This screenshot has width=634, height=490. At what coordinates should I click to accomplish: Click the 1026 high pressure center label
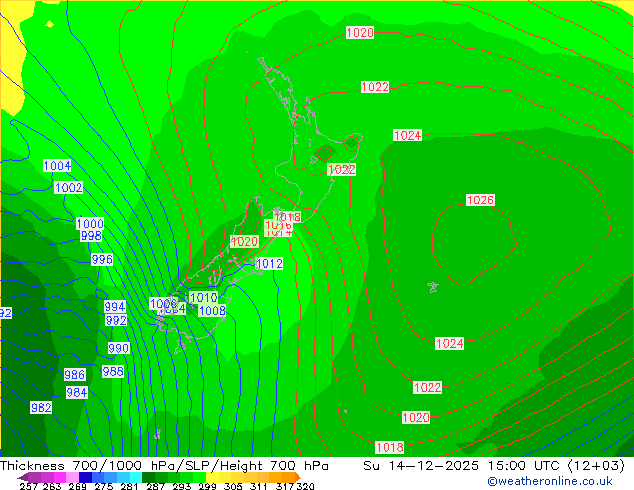480,200
